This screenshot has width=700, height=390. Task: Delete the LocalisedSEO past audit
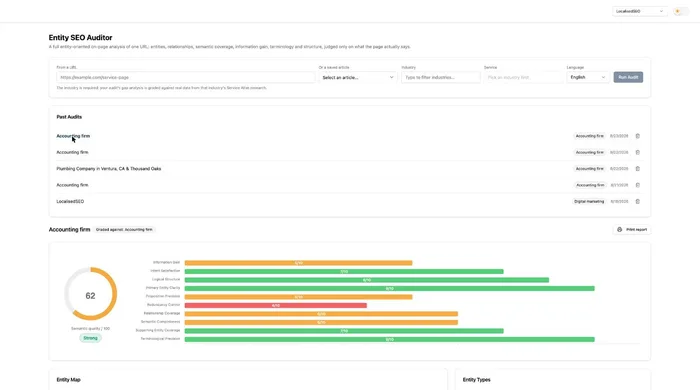coord(638,201)
